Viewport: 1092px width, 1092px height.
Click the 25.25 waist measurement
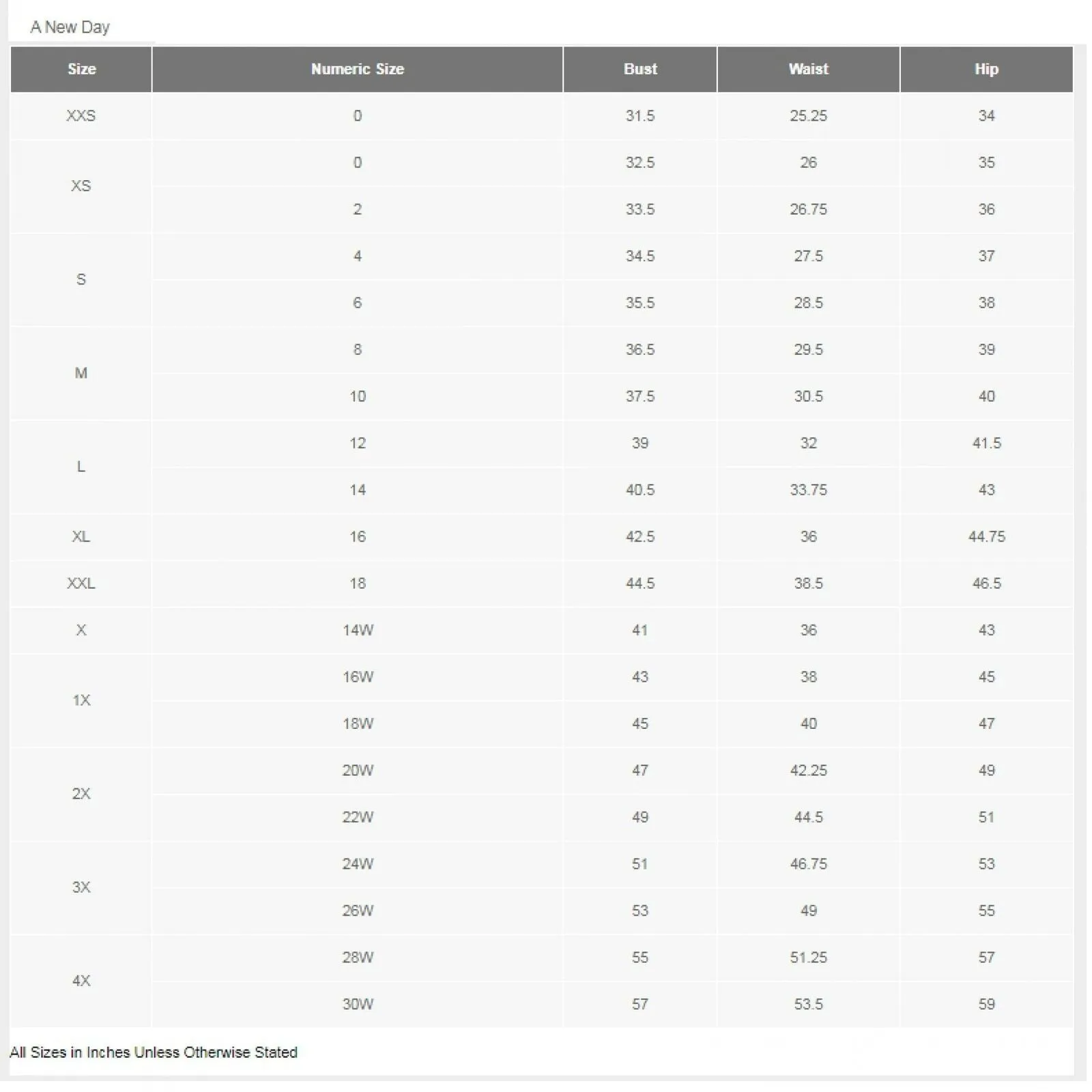pos(809,116)
